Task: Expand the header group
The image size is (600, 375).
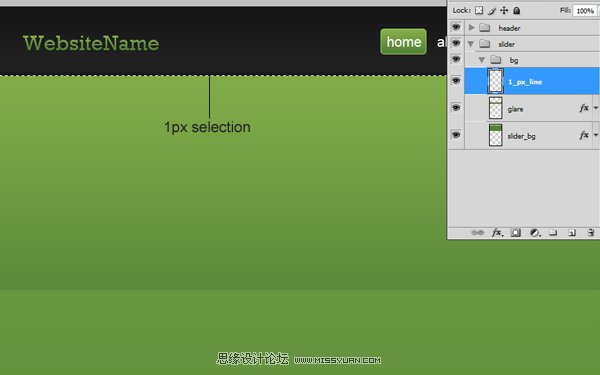Action: click(471, 28)
